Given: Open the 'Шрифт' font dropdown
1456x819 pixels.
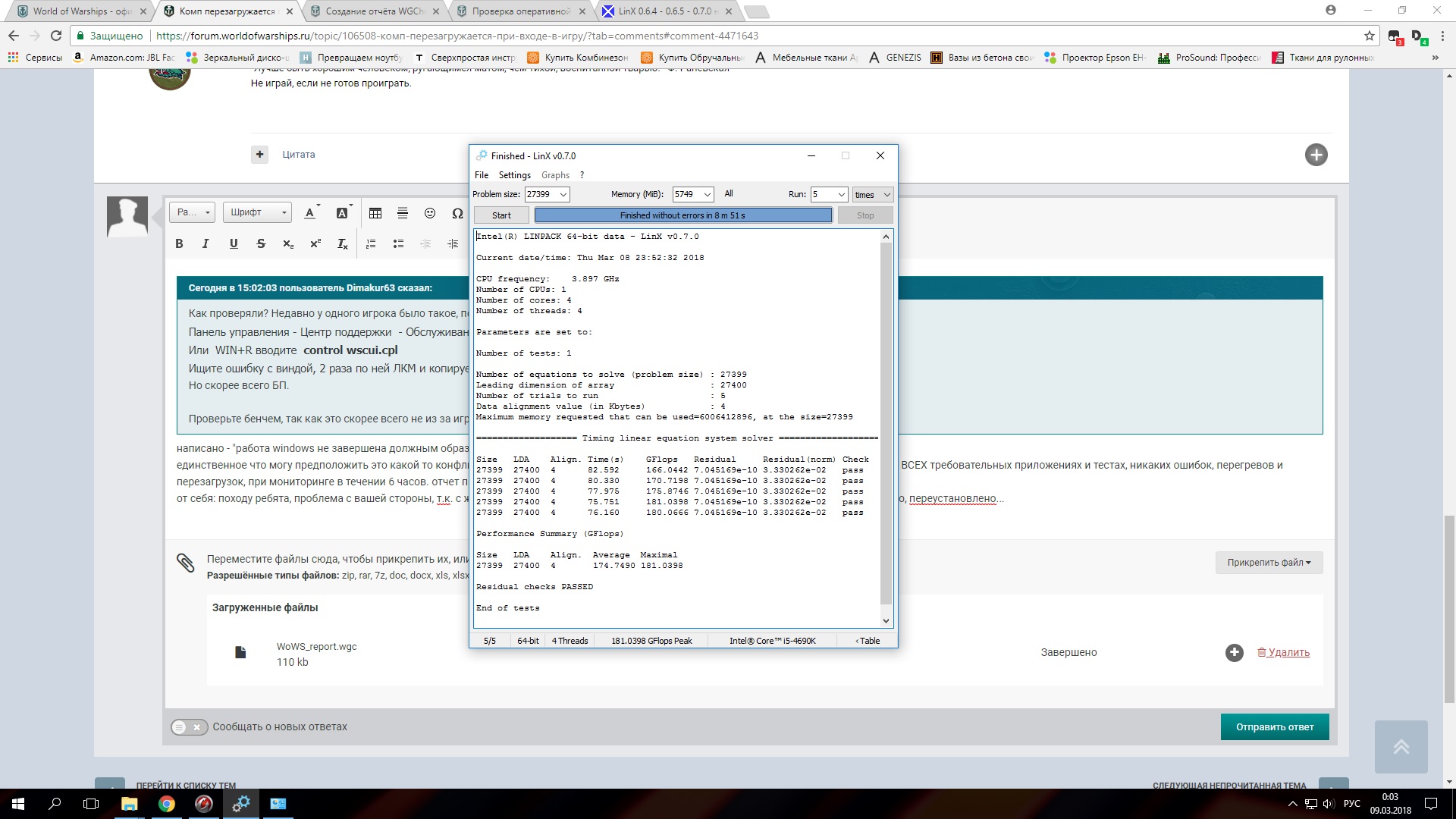Looking at the screenshot, I should [x=257, y=212].
